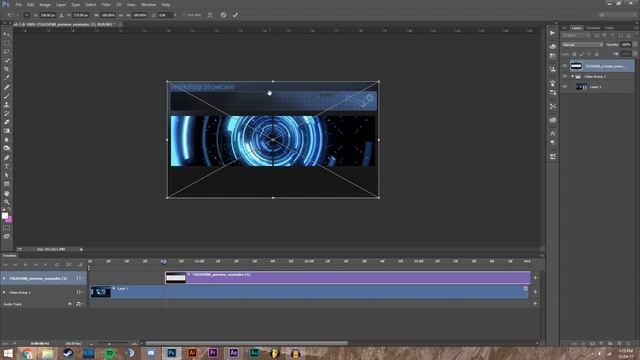
Task: Open the tools scissors icon in right dock
Action: 553,106
